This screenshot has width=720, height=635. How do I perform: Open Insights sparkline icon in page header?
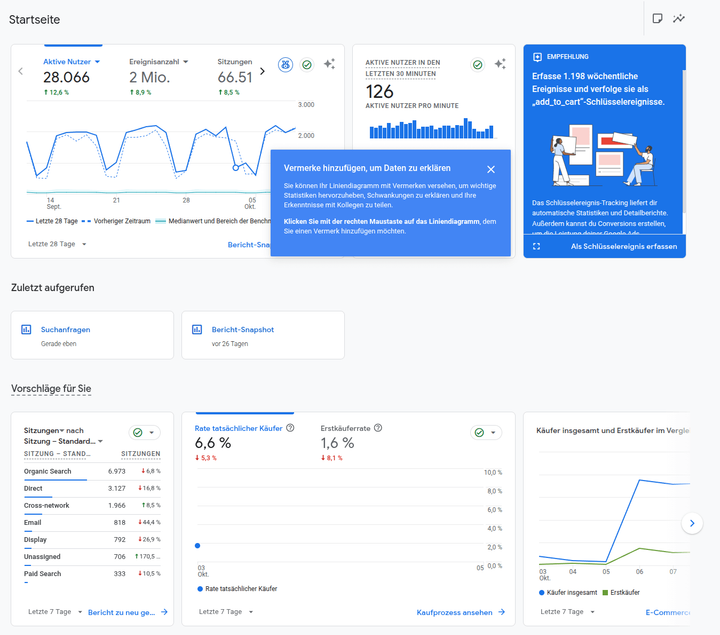click(680, 18)
